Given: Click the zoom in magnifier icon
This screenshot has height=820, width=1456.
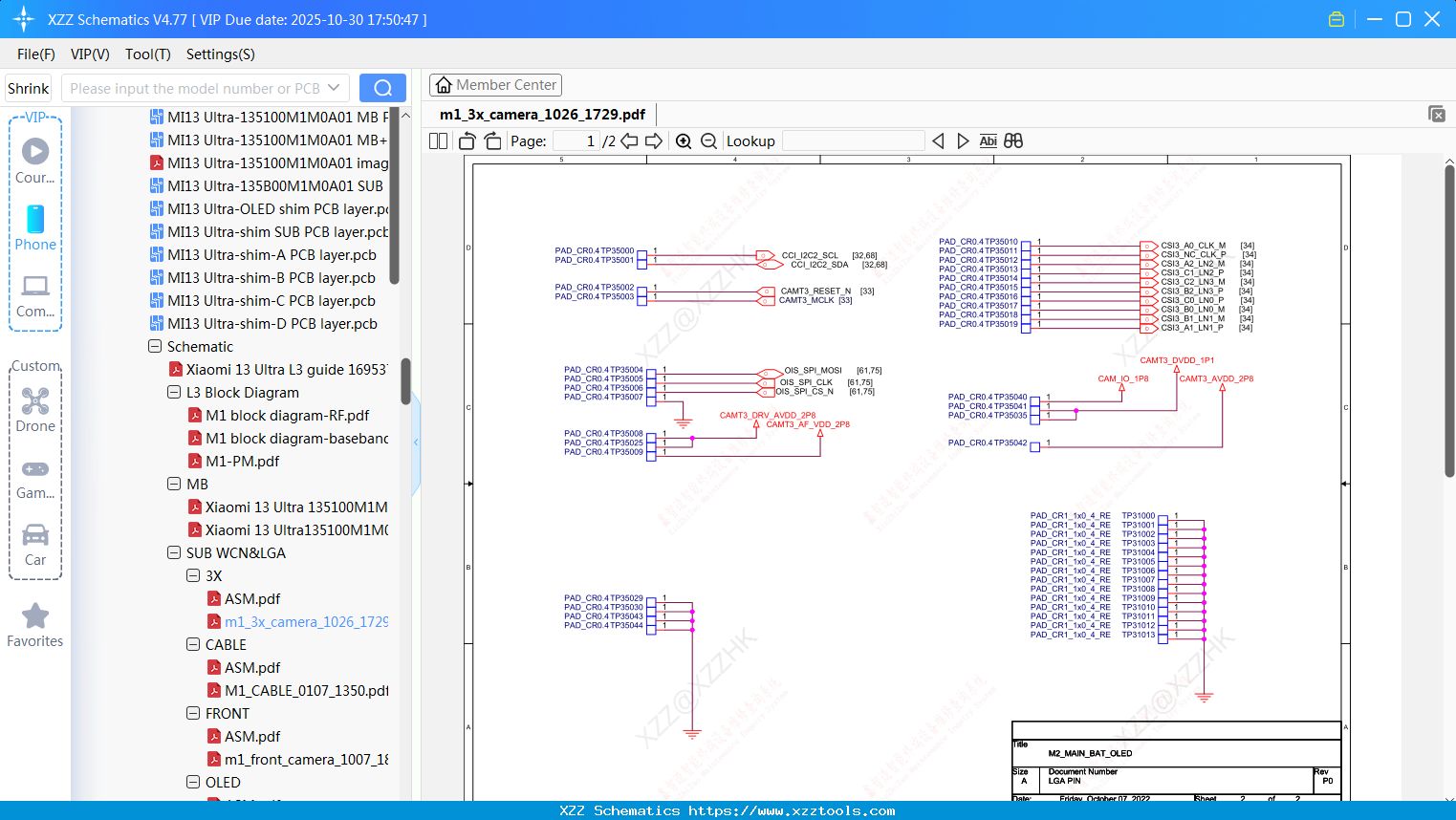Looking at the screenshot, I should coord(684,141).
